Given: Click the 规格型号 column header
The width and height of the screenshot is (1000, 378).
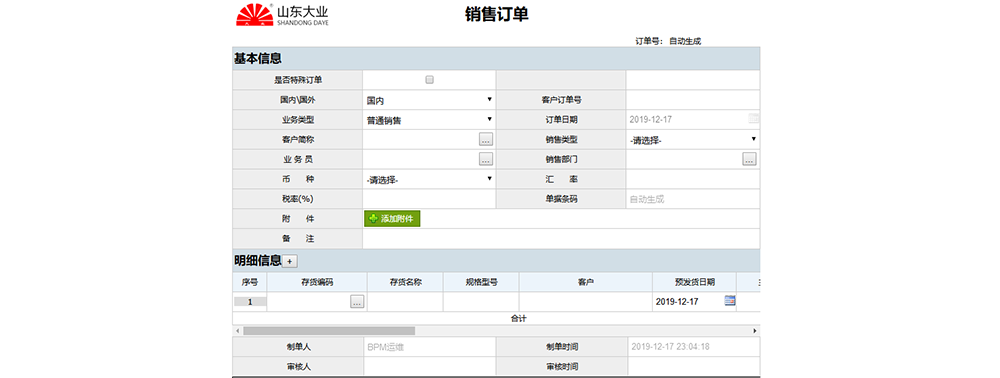Looking at the screenshot, I should coord(481,282).
